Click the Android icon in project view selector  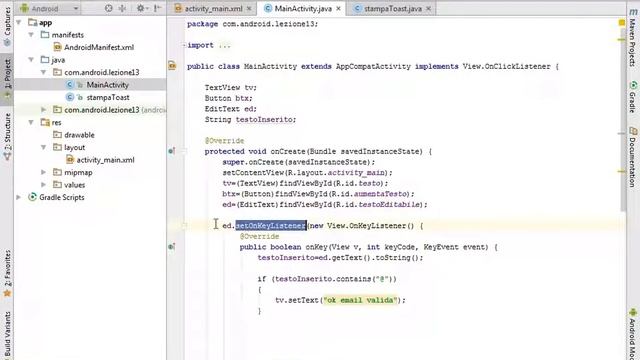click(24, 8)
